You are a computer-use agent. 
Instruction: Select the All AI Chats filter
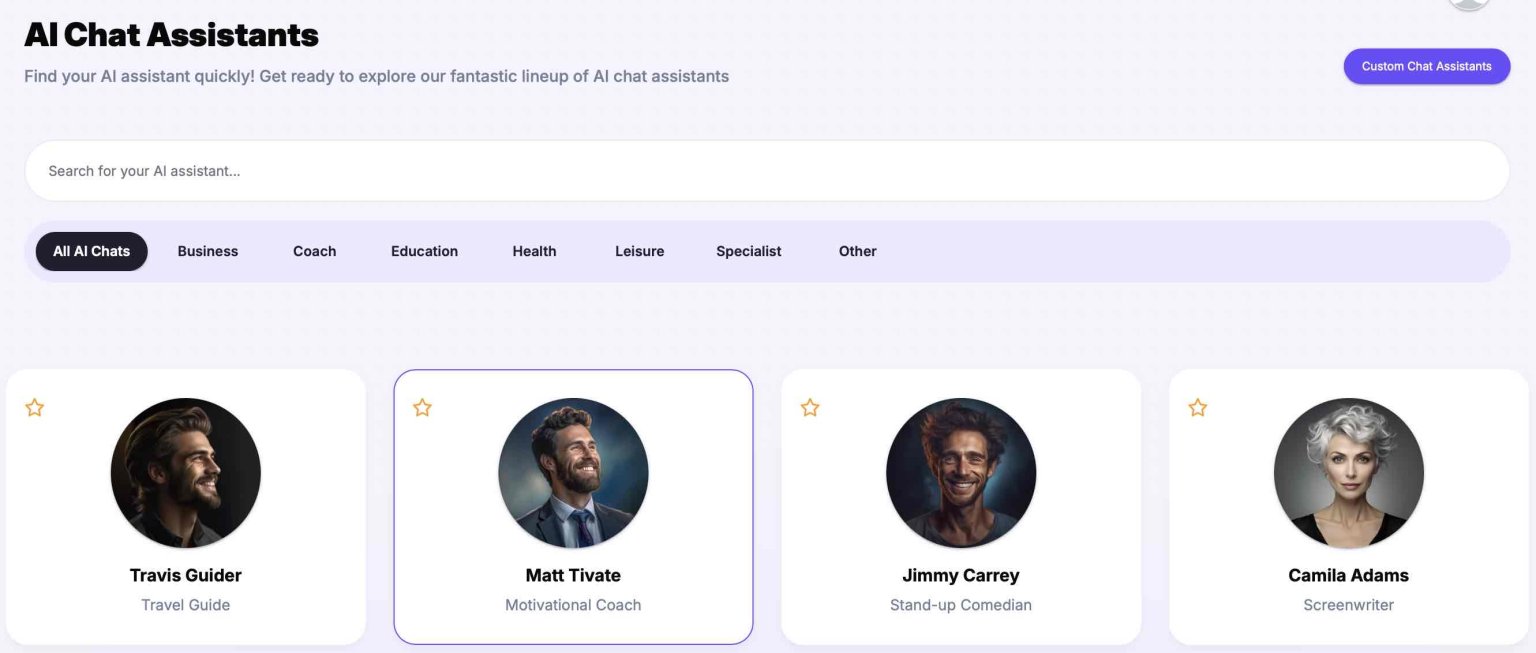[91, 251]
